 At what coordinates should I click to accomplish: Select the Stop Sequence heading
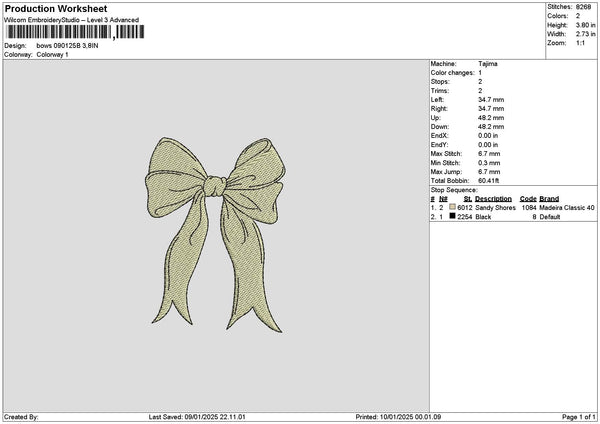(x=455, y=189)
